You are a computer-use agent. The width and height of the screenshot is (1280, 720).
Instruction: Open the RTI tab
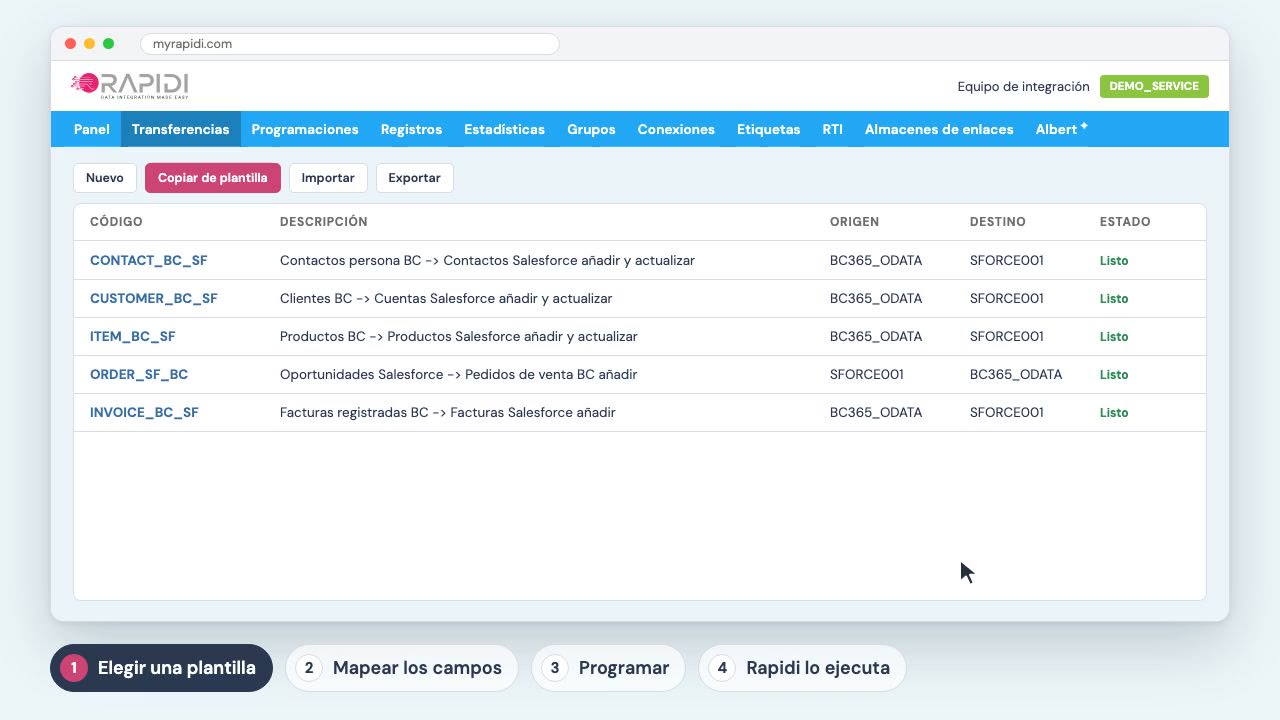tap(832, 129)
